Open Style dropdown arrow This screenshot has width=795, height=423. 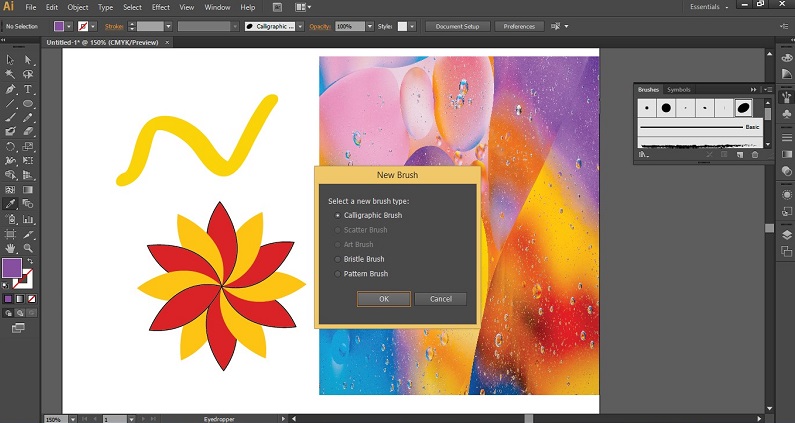pos(412,26)
